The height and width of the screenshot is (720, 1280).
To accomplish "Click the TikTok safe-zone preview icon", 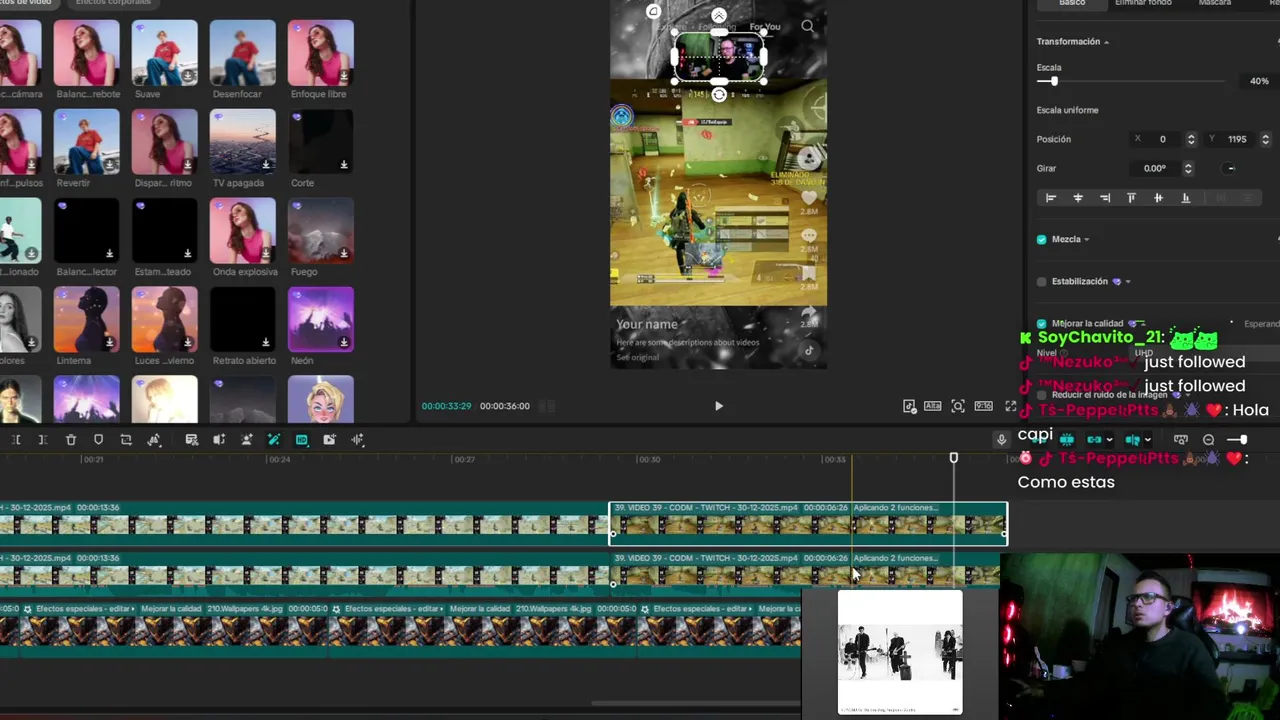I will (x=909, y=406).
